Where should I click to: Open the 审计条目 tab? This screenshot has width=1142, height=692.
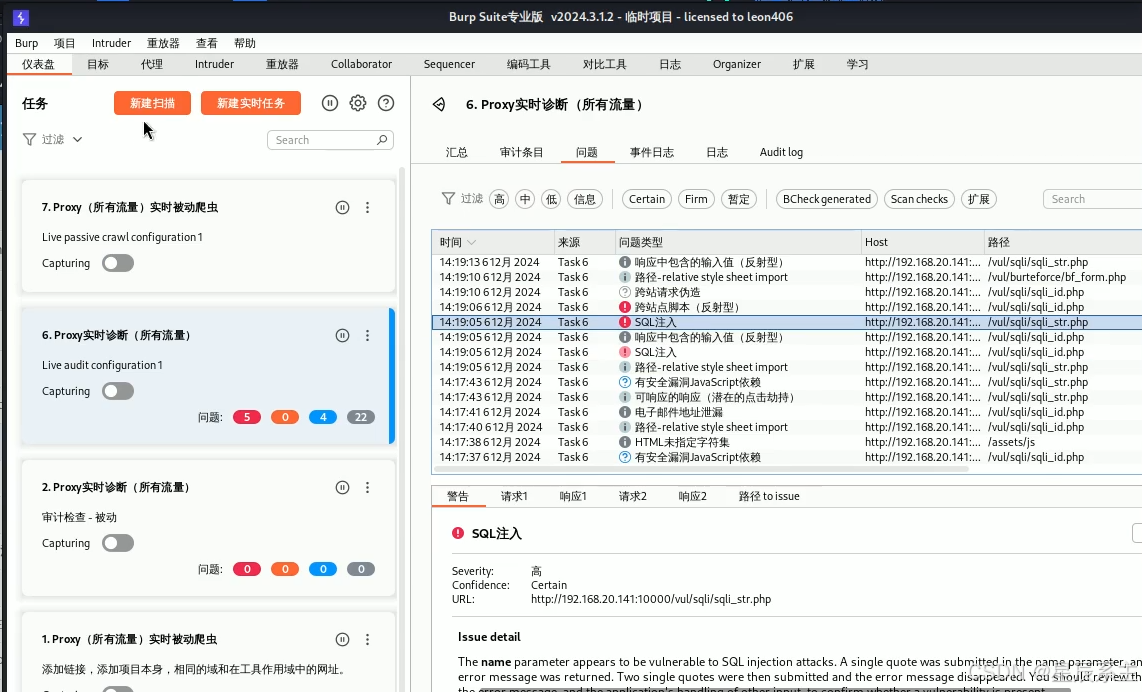point(521,152)
